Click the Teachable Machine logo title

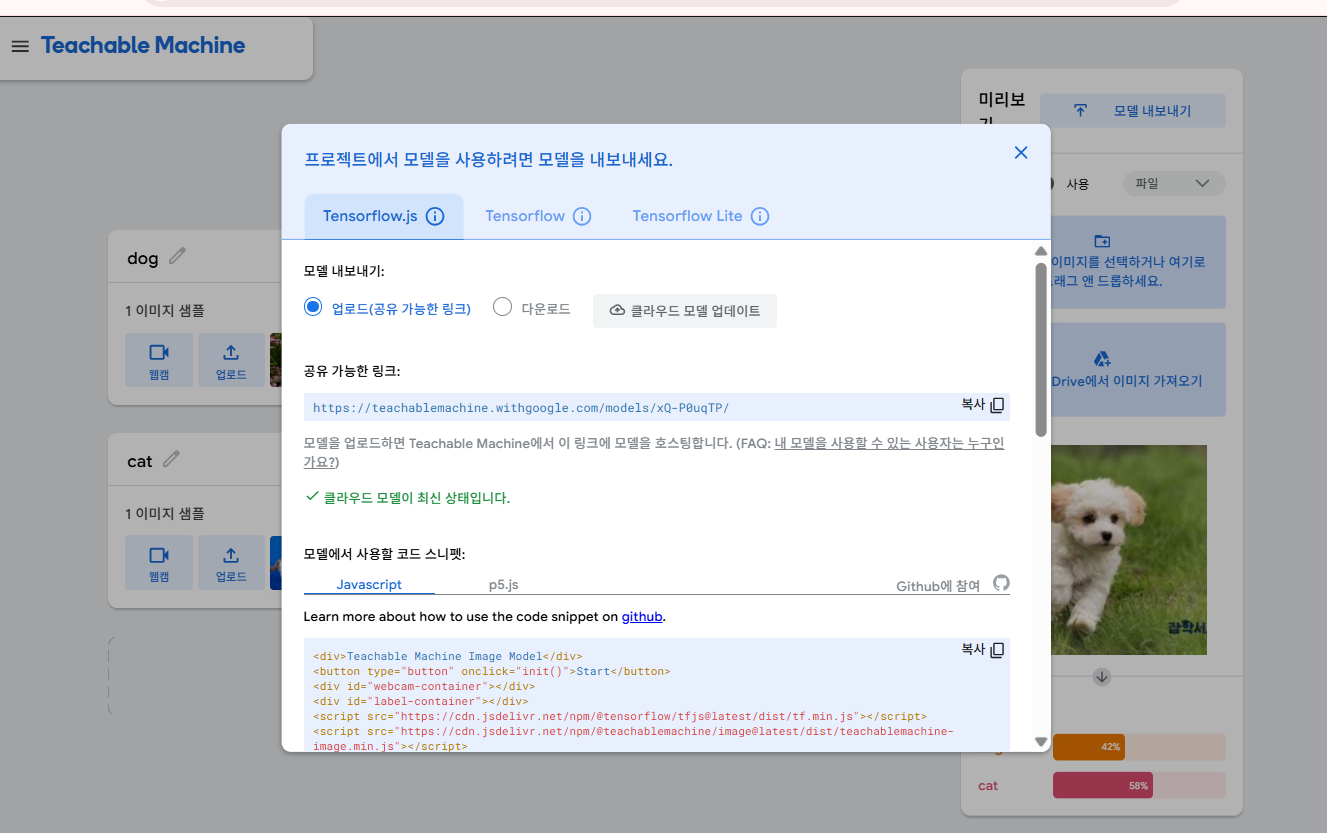143,46
